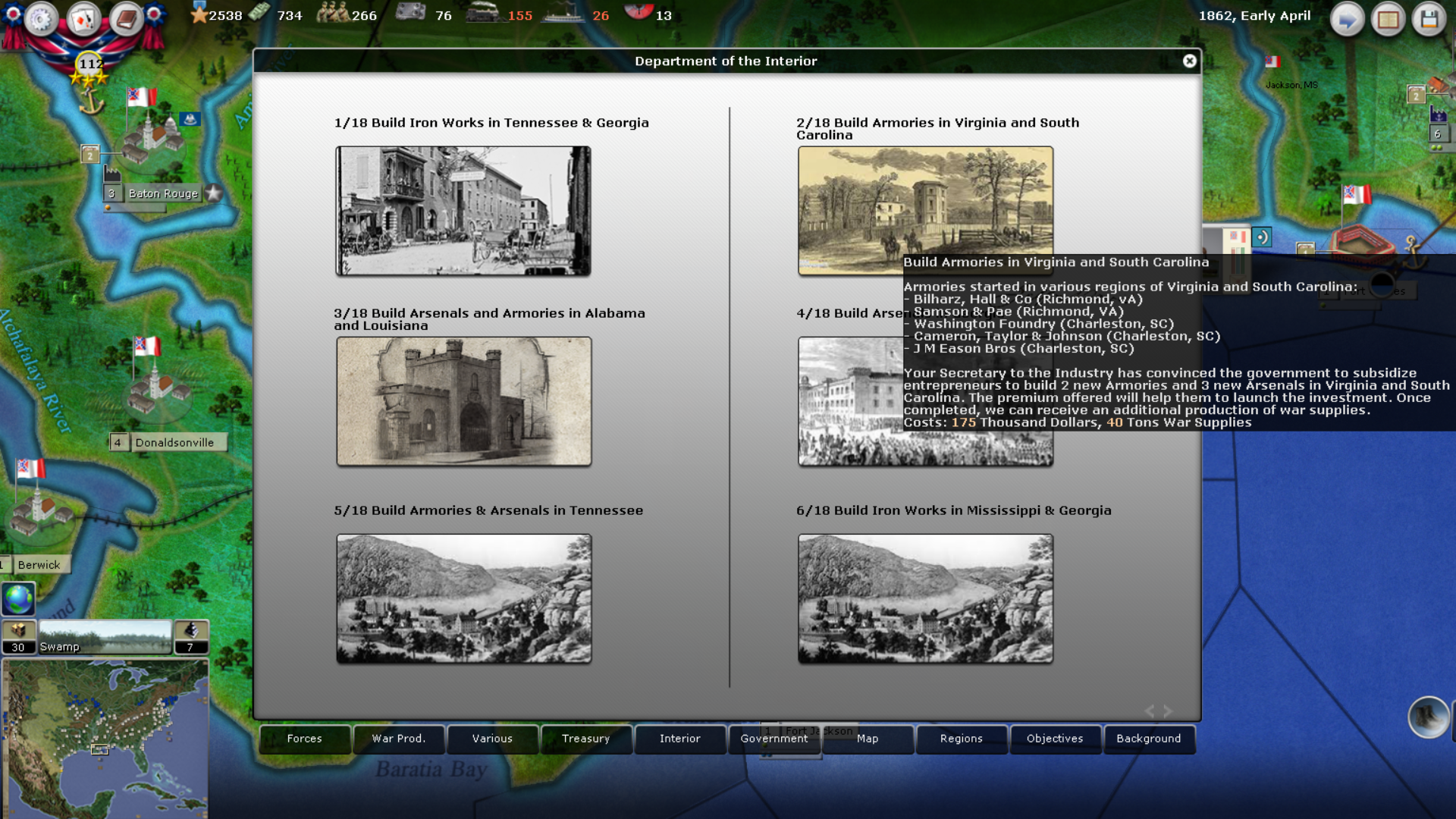Open the message log window icon
The width and height of the screenshot is (1456, 819).
click(x=1388, y=20)
